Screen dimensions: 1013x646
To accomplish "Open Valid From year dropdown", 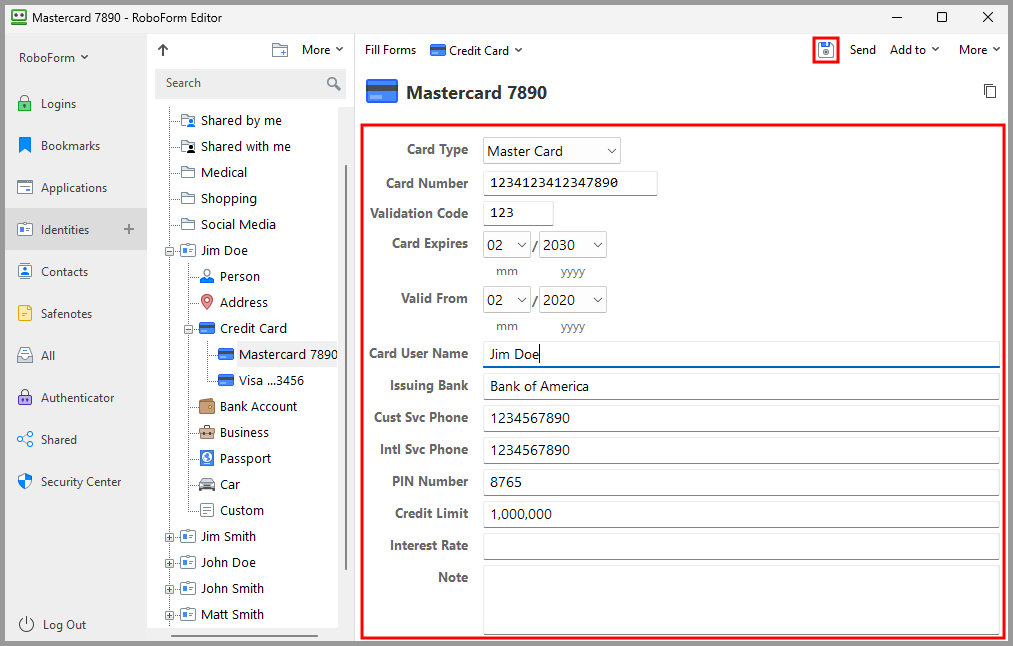I will click(x=572, y=300).
